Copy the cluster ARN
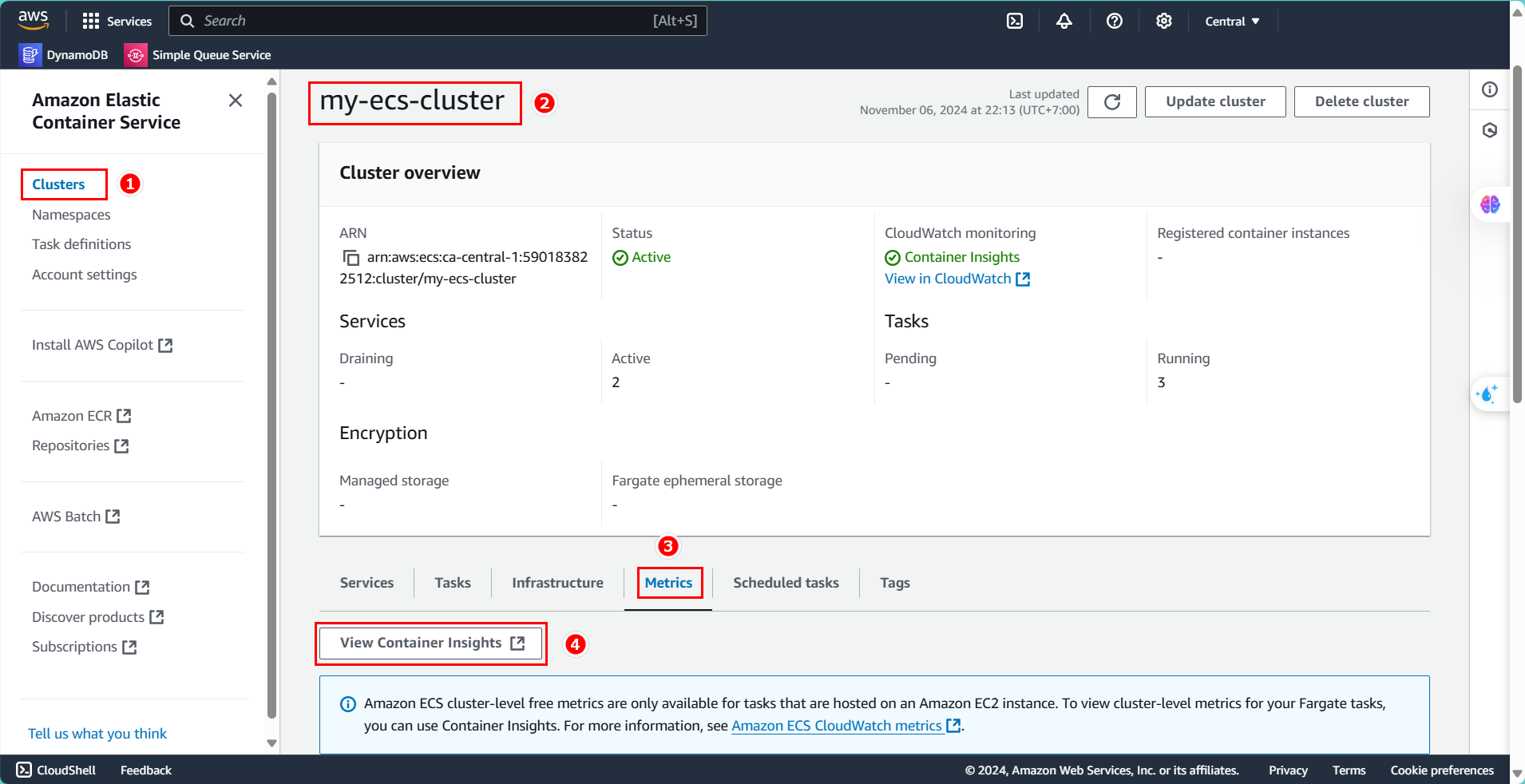 tap(351, 257)
